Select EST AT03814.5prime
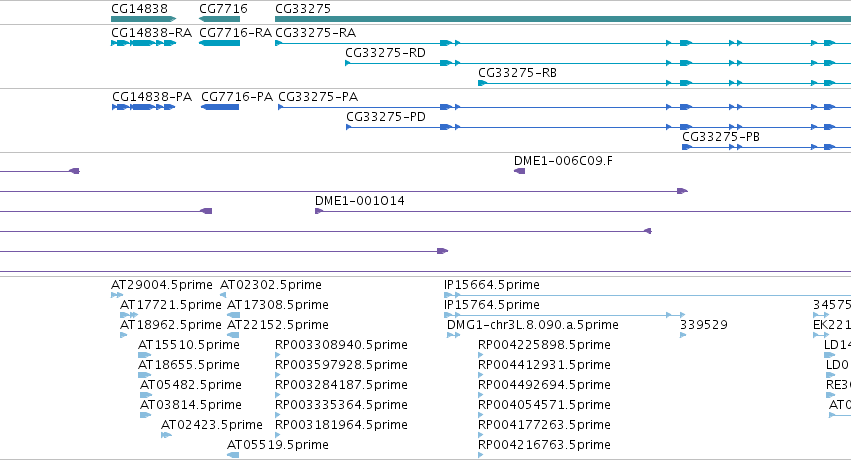 click(x=191, y=405)
